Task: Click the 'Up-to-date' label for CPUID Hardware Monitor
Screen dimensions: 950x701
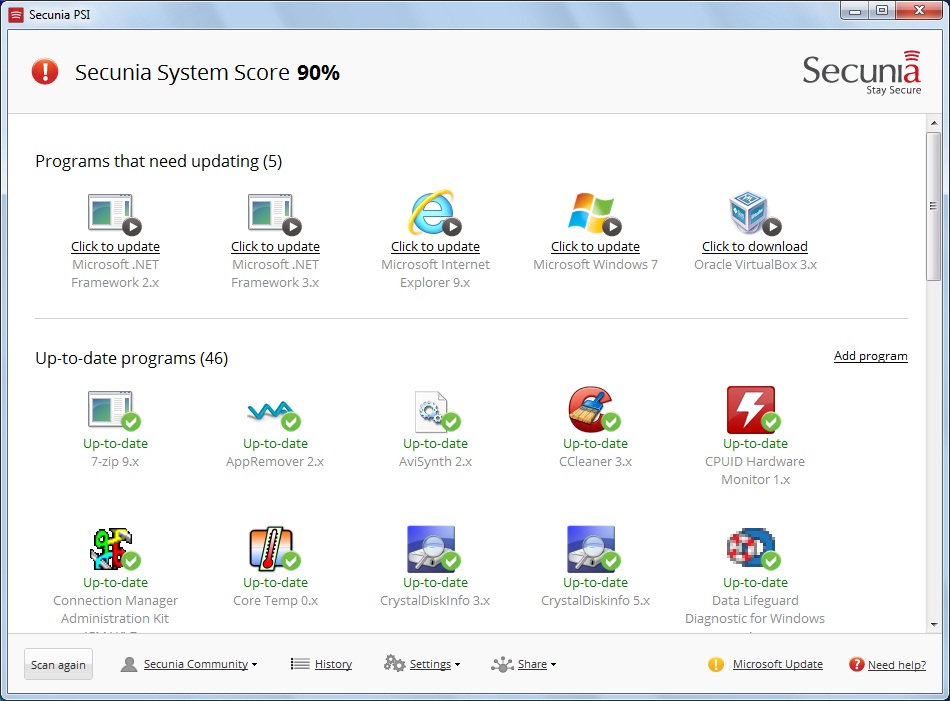Action: tap(755, 444)
